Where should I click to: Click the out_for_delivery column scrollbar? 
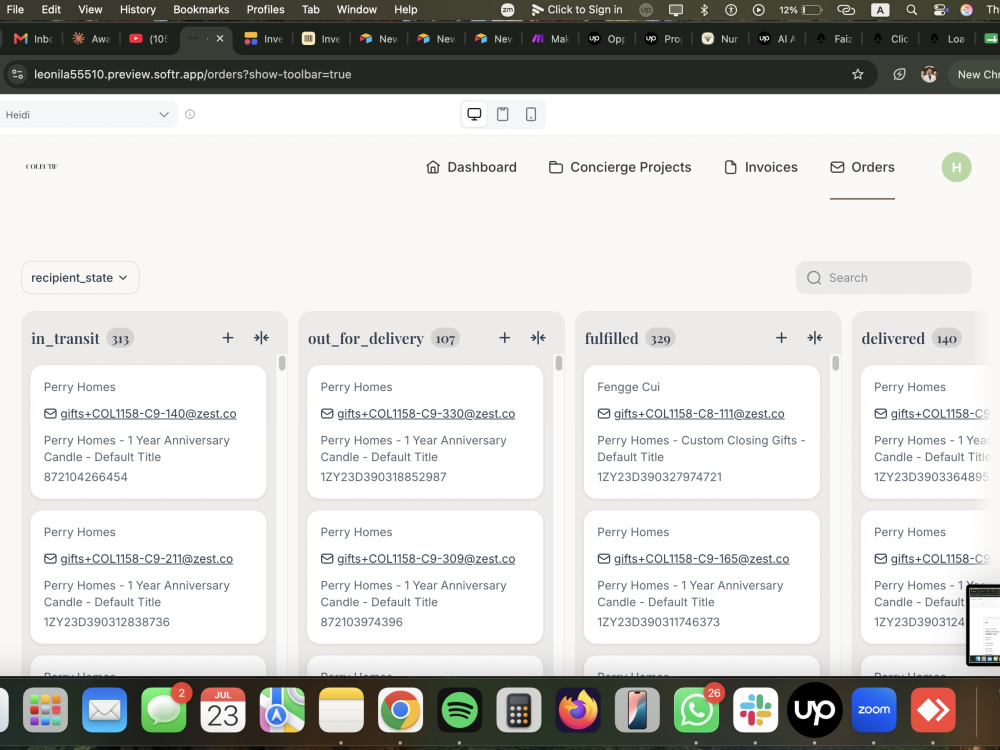[559, 363]
